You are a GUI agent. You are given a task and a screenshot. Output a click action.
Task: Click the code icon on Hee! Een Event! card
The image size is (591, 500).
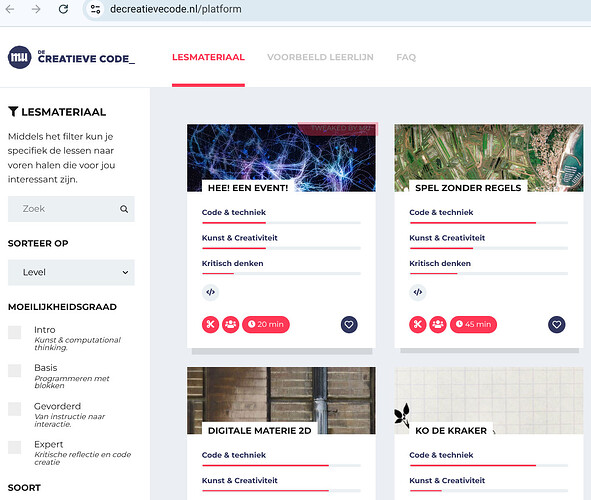coord(210,292)
